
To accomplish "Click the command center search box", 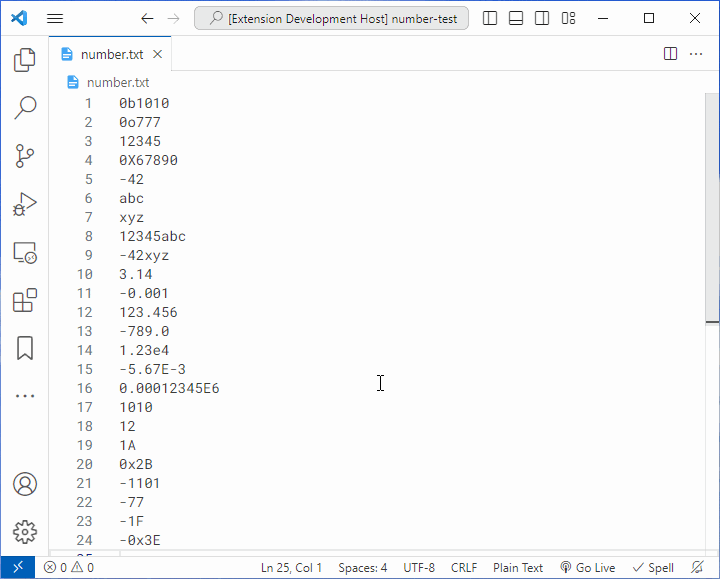I will (x=332, y=18).
